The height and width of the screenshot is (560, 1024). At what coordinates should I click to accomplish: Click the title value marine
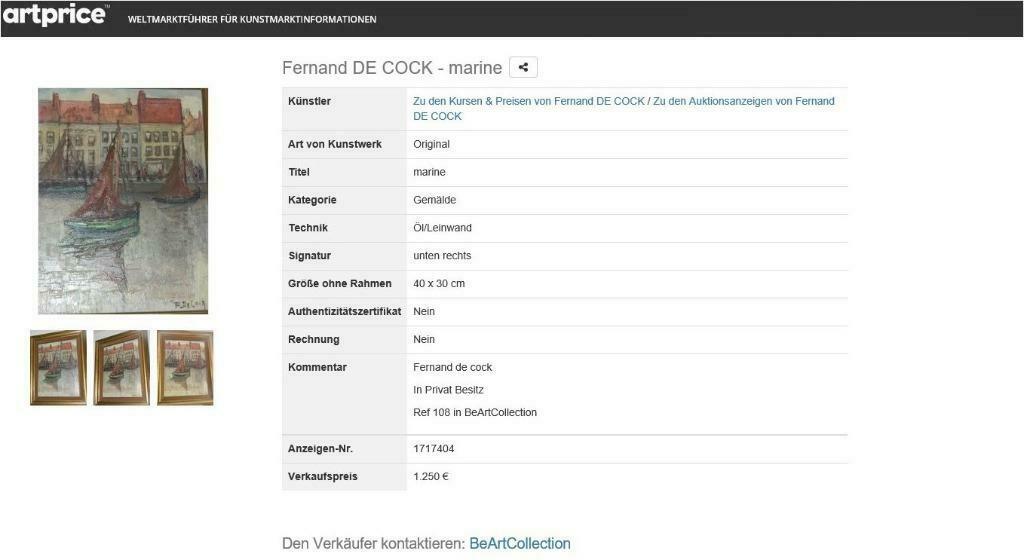tap(429, 172)
